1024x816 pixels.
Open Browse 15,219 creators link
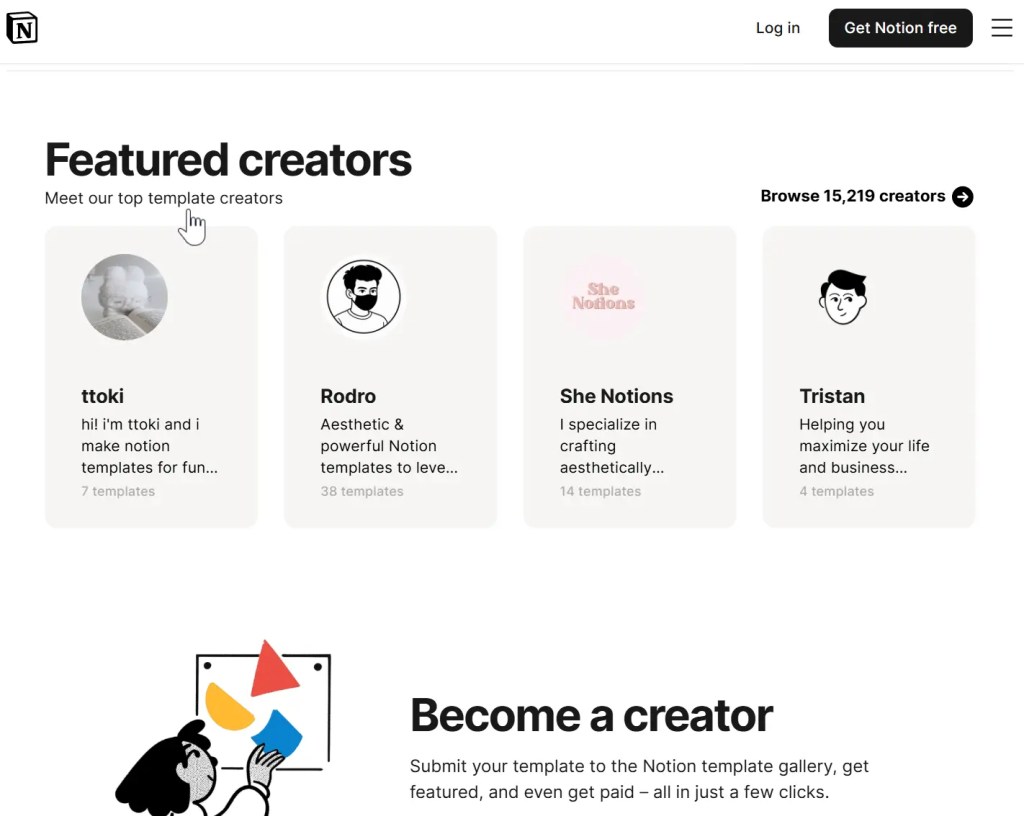852,197
